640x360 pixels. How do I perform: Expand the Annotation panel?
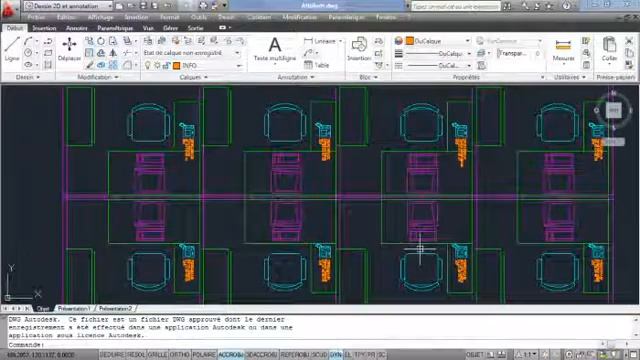tap(296, 77)
